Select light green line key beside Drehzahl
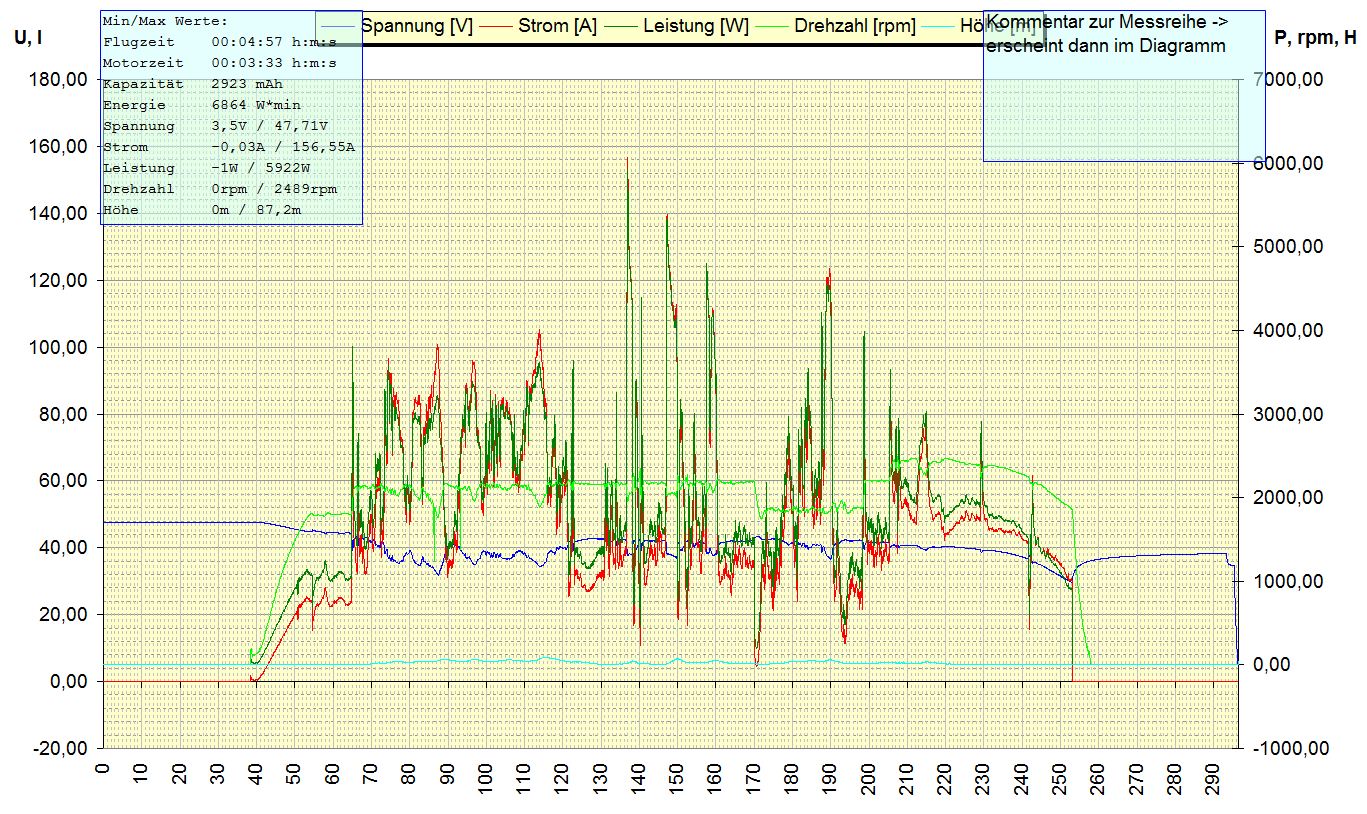Viewport: 1367px width, 814px height. 771,26
